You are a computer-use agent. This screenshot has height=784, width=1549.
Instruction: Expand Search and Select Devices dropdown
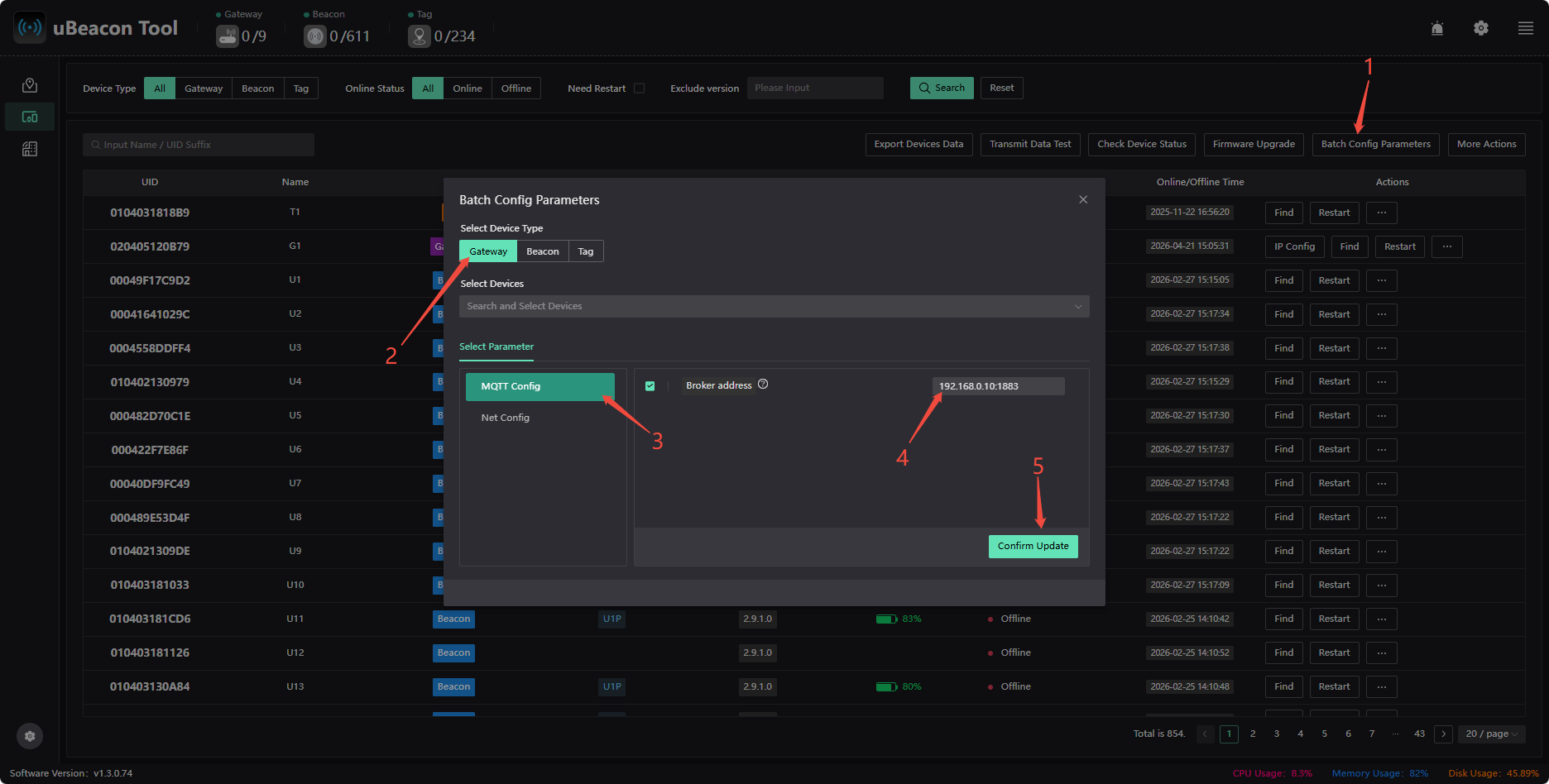coord(774,306)
